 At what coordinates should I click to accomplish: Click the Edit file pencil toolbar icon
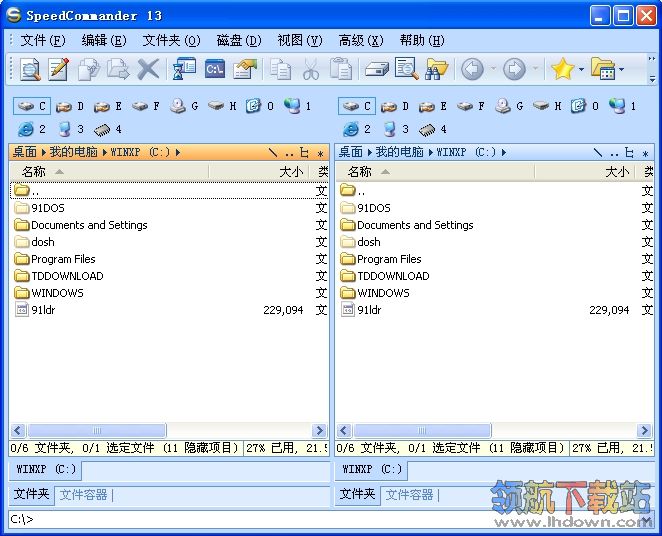point(58,69)
